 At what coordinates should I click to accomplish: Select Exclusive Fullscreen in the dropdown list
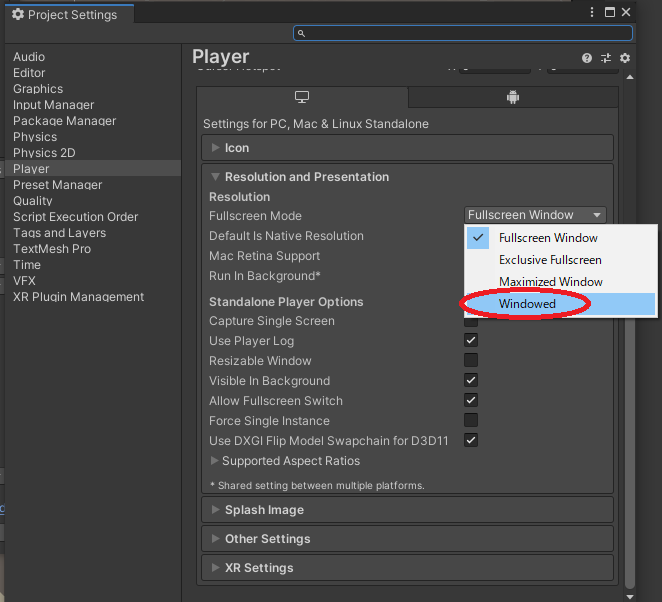point(550,260)
